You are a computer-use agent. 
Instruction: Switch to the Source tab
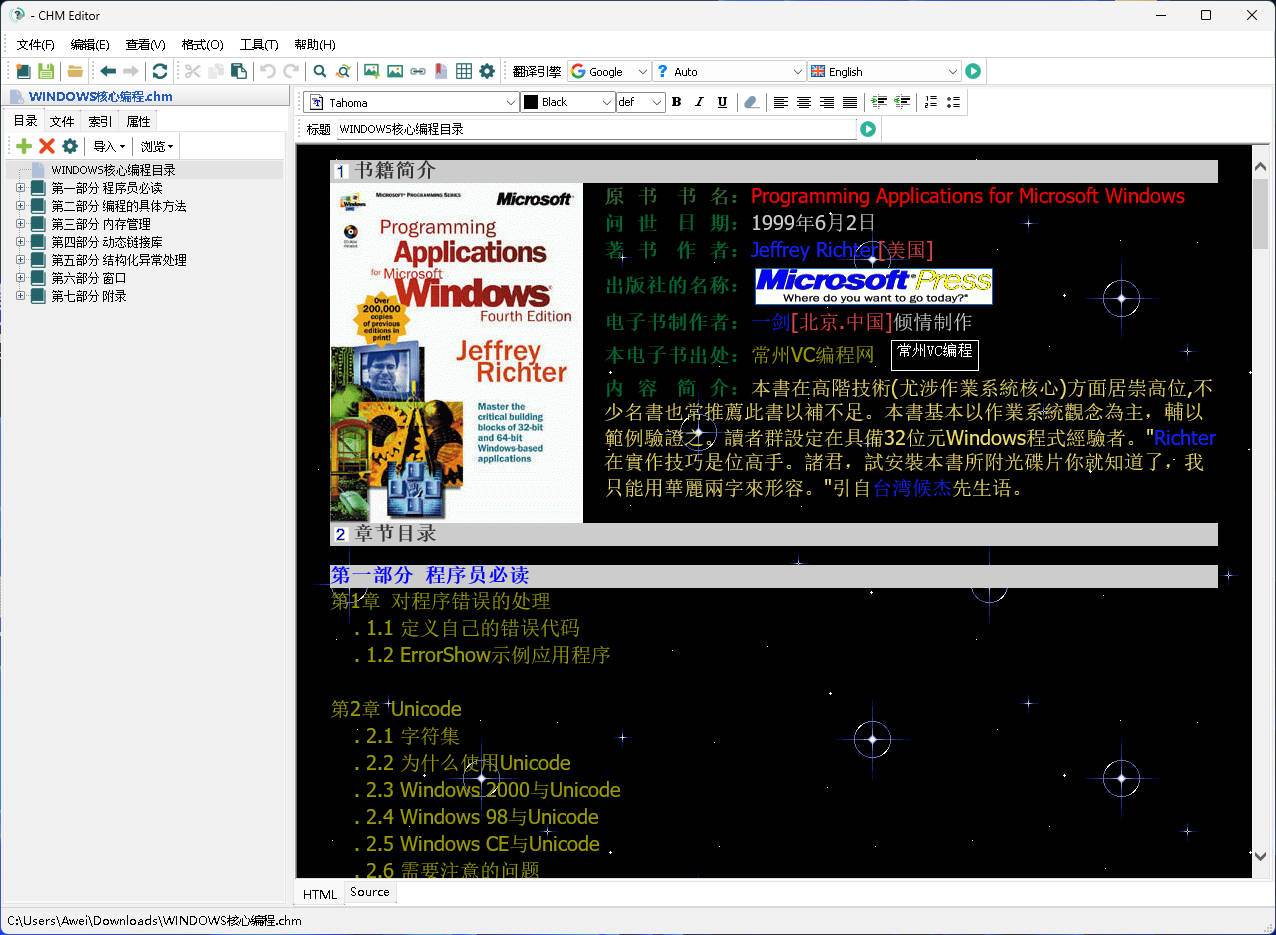point(370,892)
